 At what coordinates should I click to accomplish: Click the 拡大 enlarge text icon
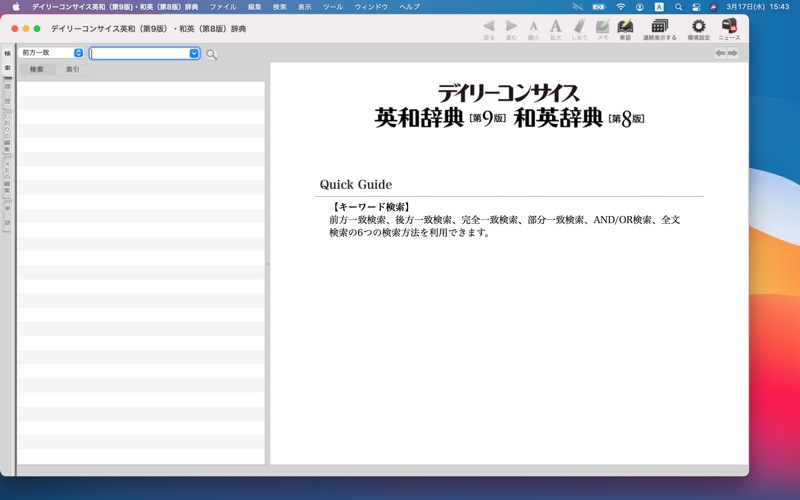click(555, 28)
